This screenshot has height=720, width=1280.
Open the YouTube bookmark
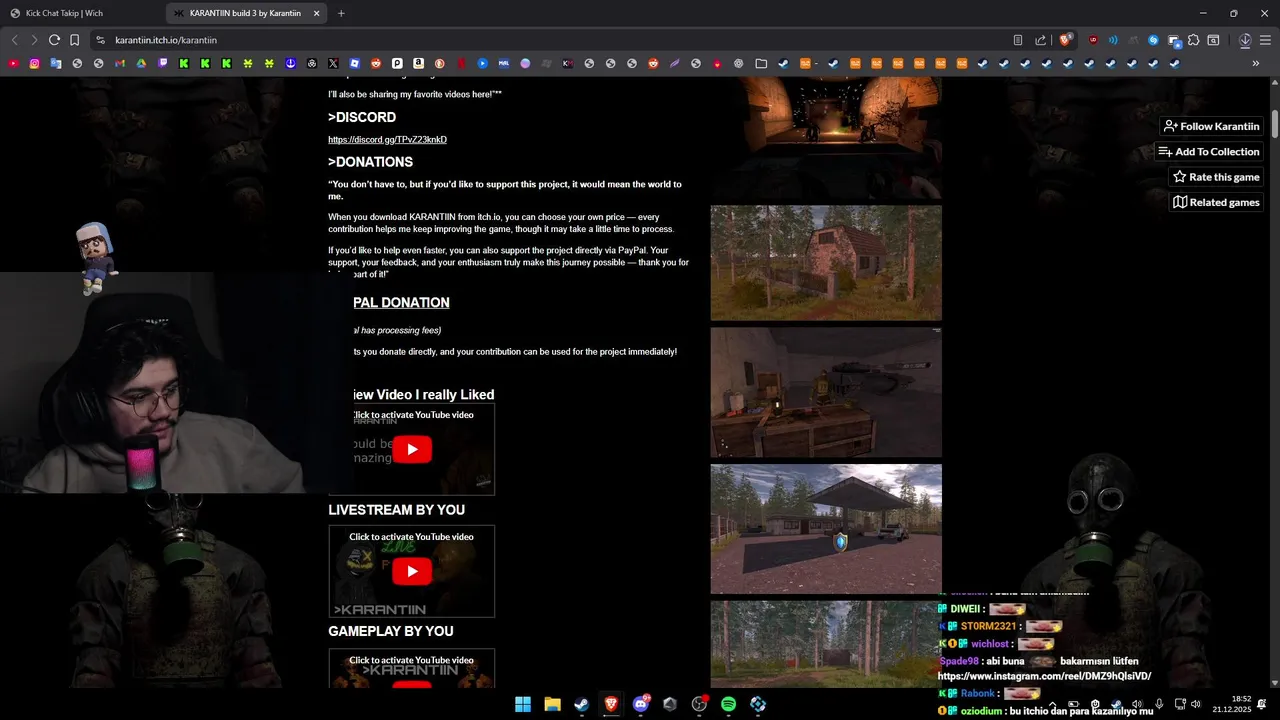pos(13,63)
